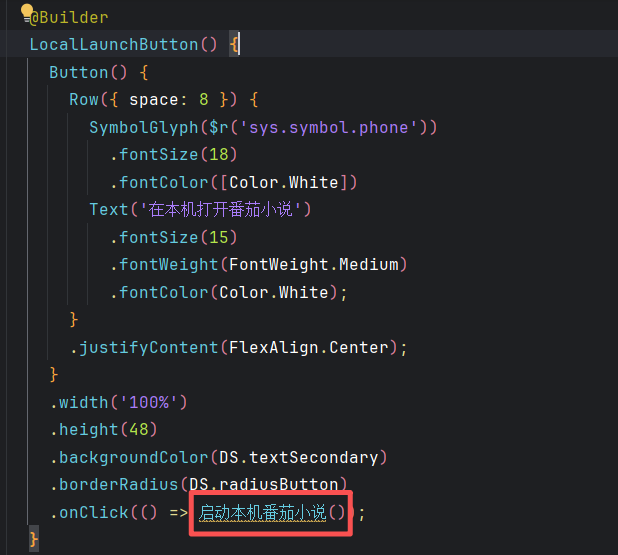Click the underlined 启动本机番茄小说() function call
Image resolution: width=618 pixels, height=555 pixels.
point(272,513)
